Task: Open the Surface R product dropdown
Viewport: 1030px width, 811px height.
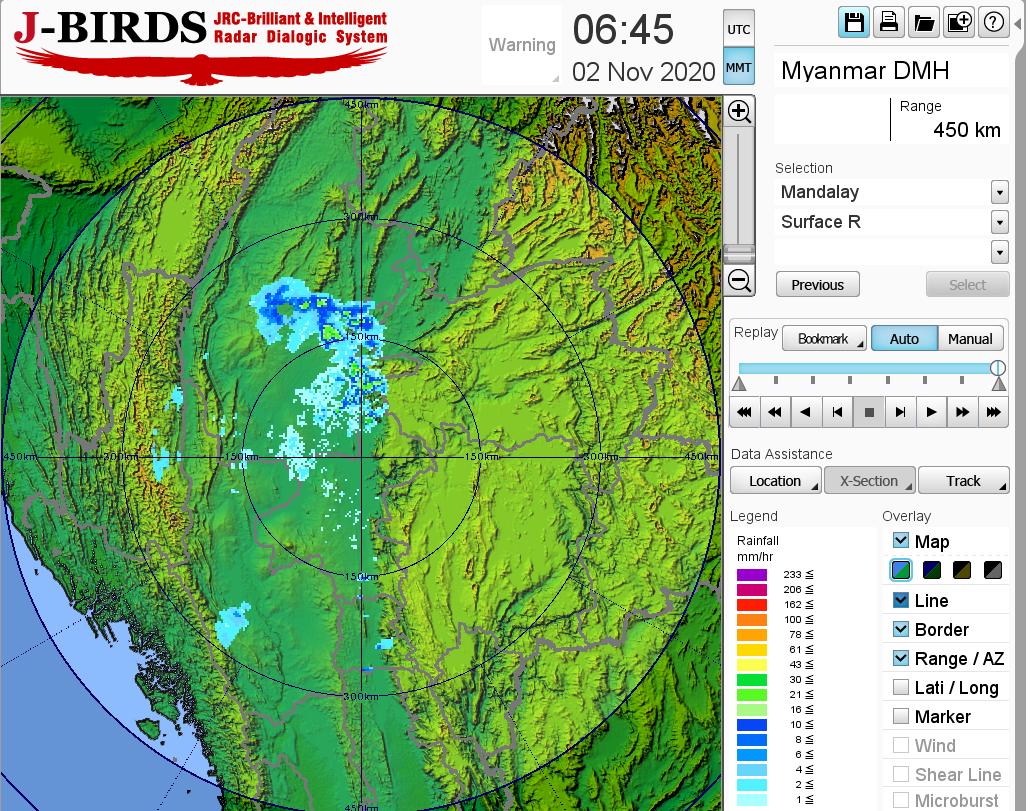Action: coord(999,222)
